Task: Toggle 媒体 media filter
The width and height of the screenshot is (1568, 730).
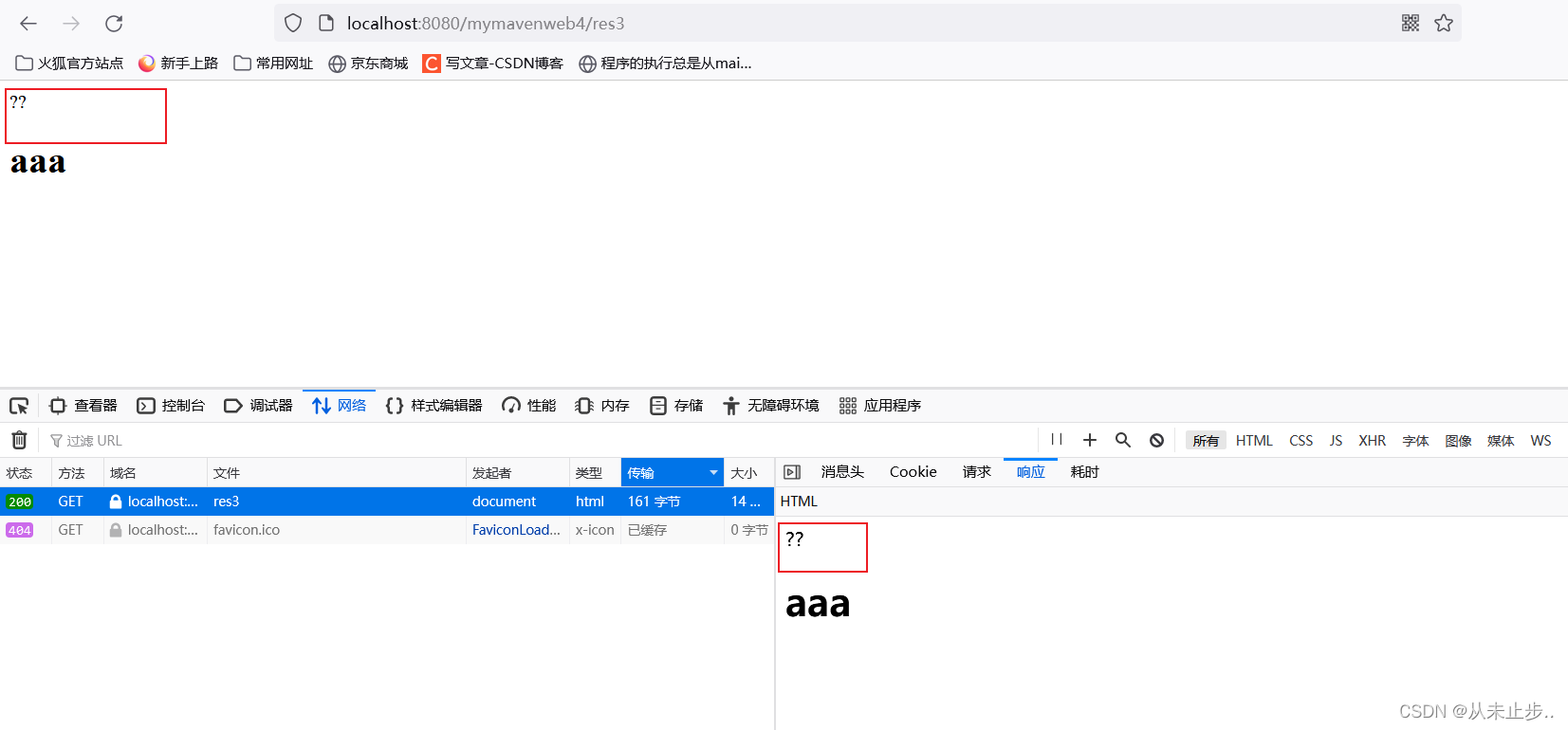Action: tap(1501, 441)
